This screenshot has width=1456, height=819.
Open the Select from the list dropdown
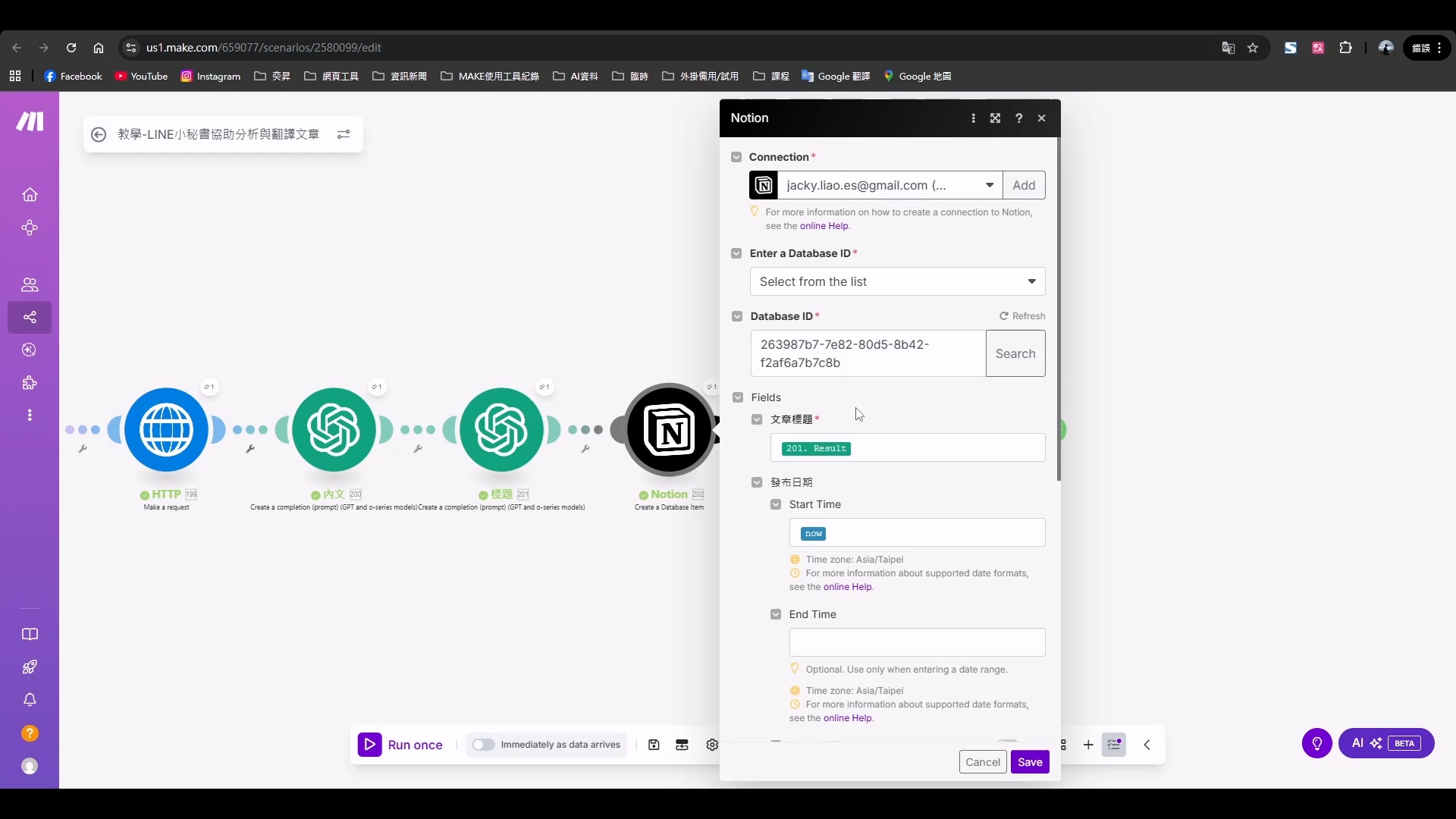pos(897,281)
